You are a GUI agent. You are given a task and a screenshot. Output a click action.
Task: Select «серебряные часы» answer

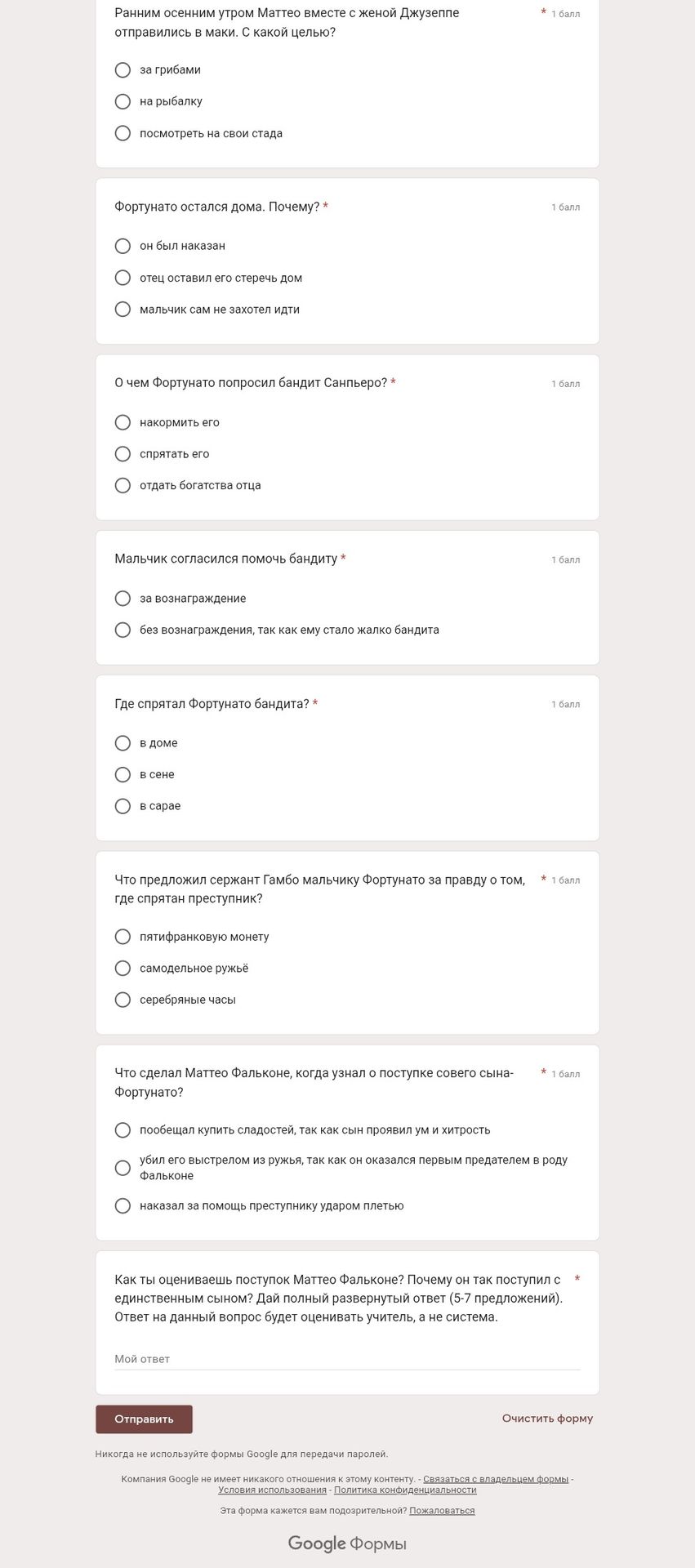click(123, 1000)
